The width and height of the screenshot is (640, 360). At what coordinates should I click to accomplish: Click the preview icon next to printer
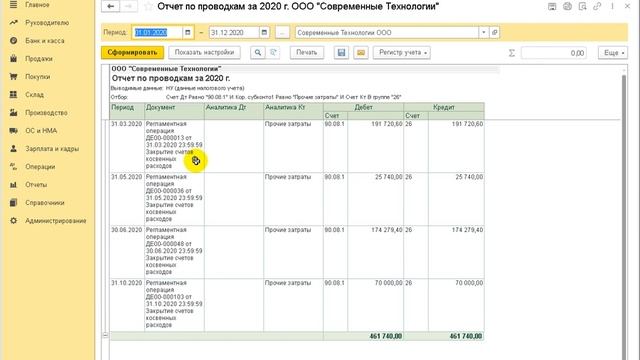point(582,6)
